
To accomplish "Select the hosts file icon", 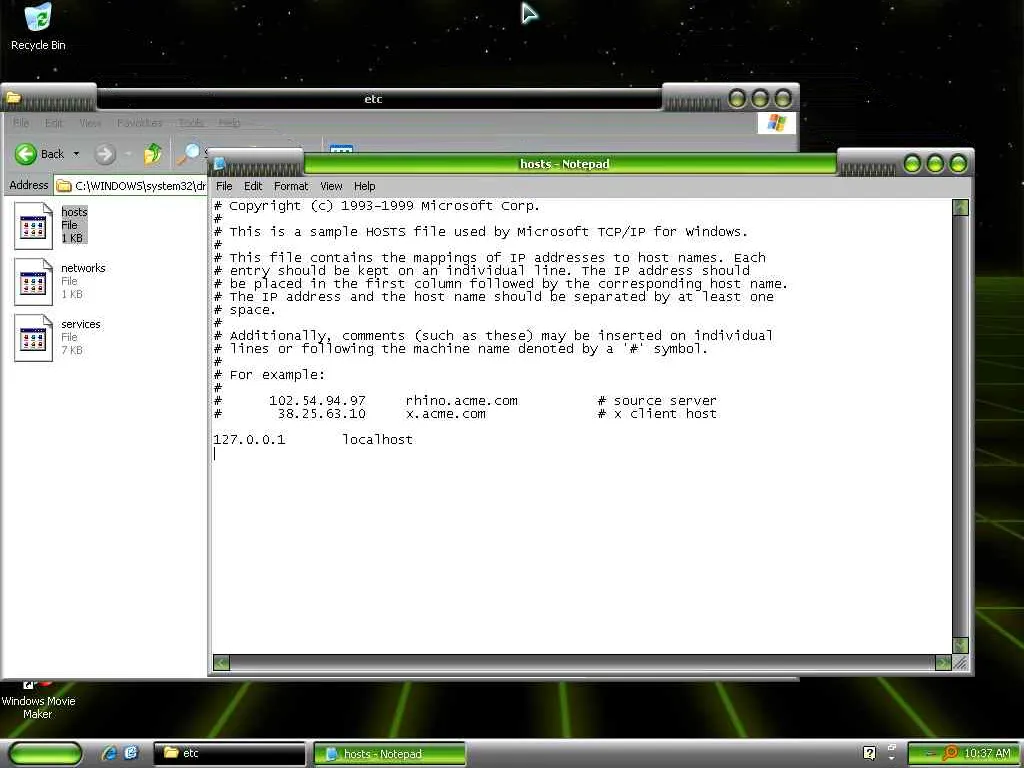I will tap(33, 226).
